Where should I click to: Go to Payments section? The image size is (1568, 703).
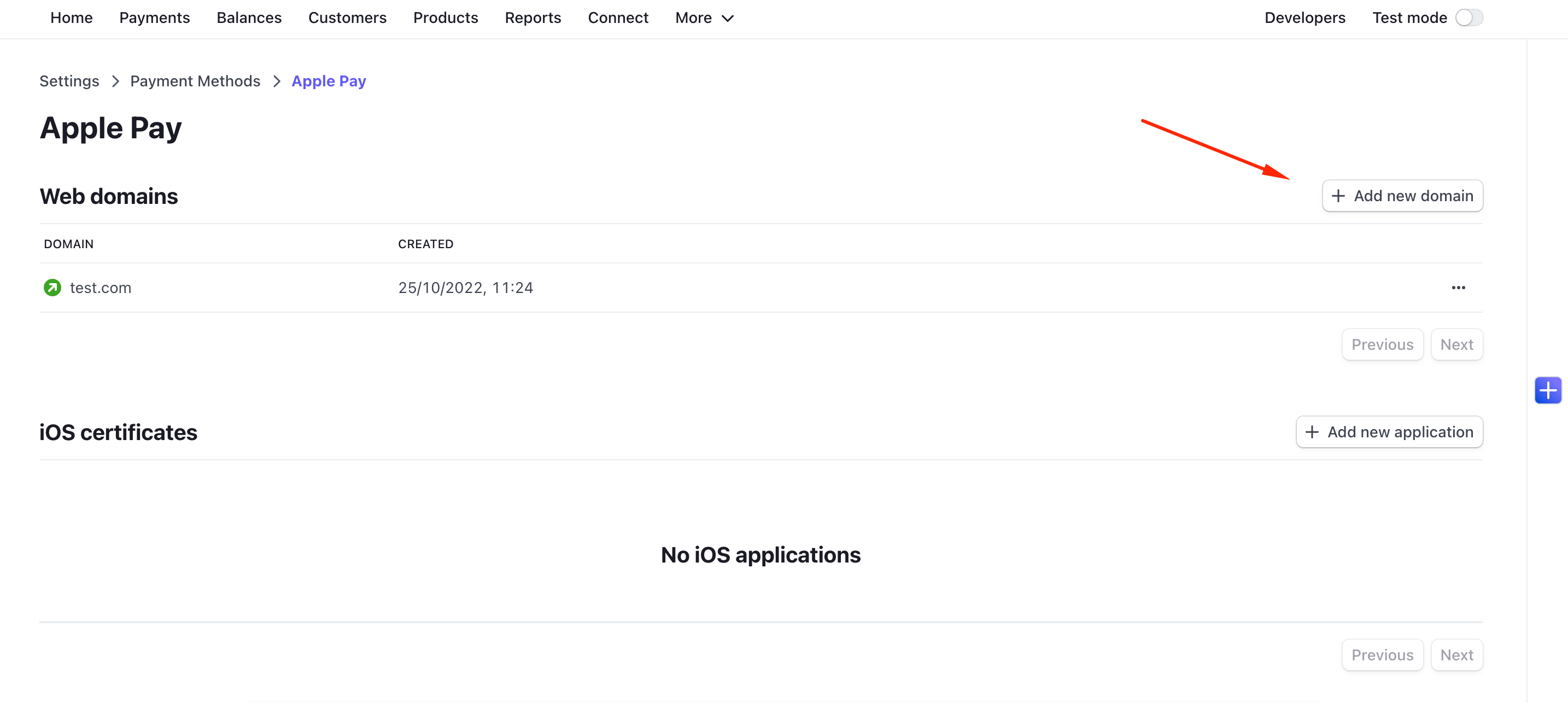155,17
